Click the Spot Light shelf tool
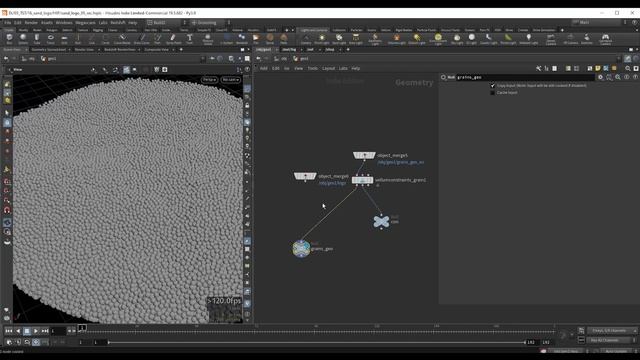This screenshot has height=360, width=640. 339,39
